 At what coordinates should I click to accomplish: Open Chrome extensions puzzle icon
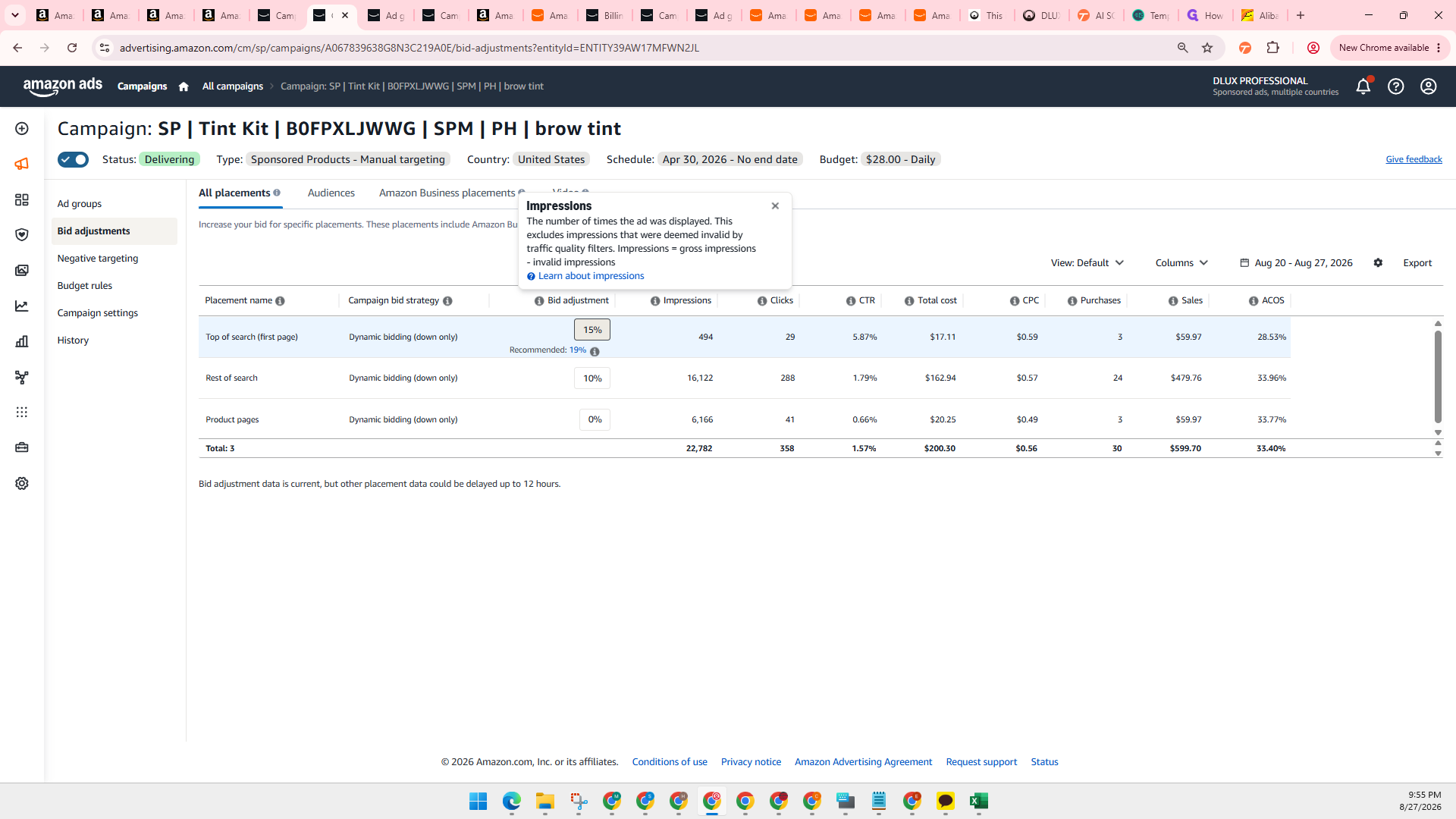point(1273,48)
